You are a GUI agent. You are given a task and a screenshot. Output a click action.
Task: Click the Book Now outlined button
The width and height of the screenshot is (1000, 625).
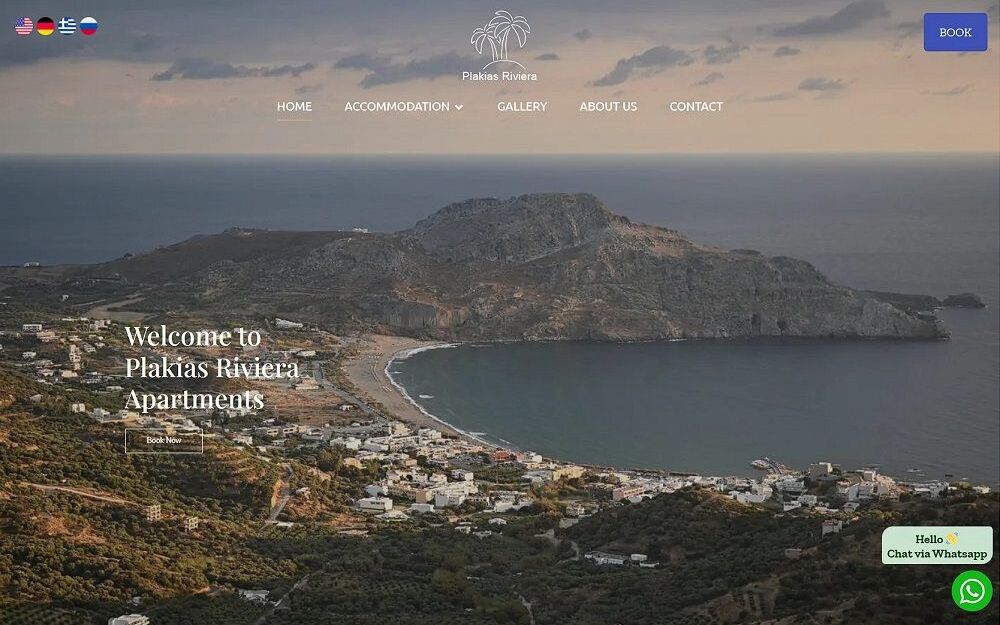164,441
